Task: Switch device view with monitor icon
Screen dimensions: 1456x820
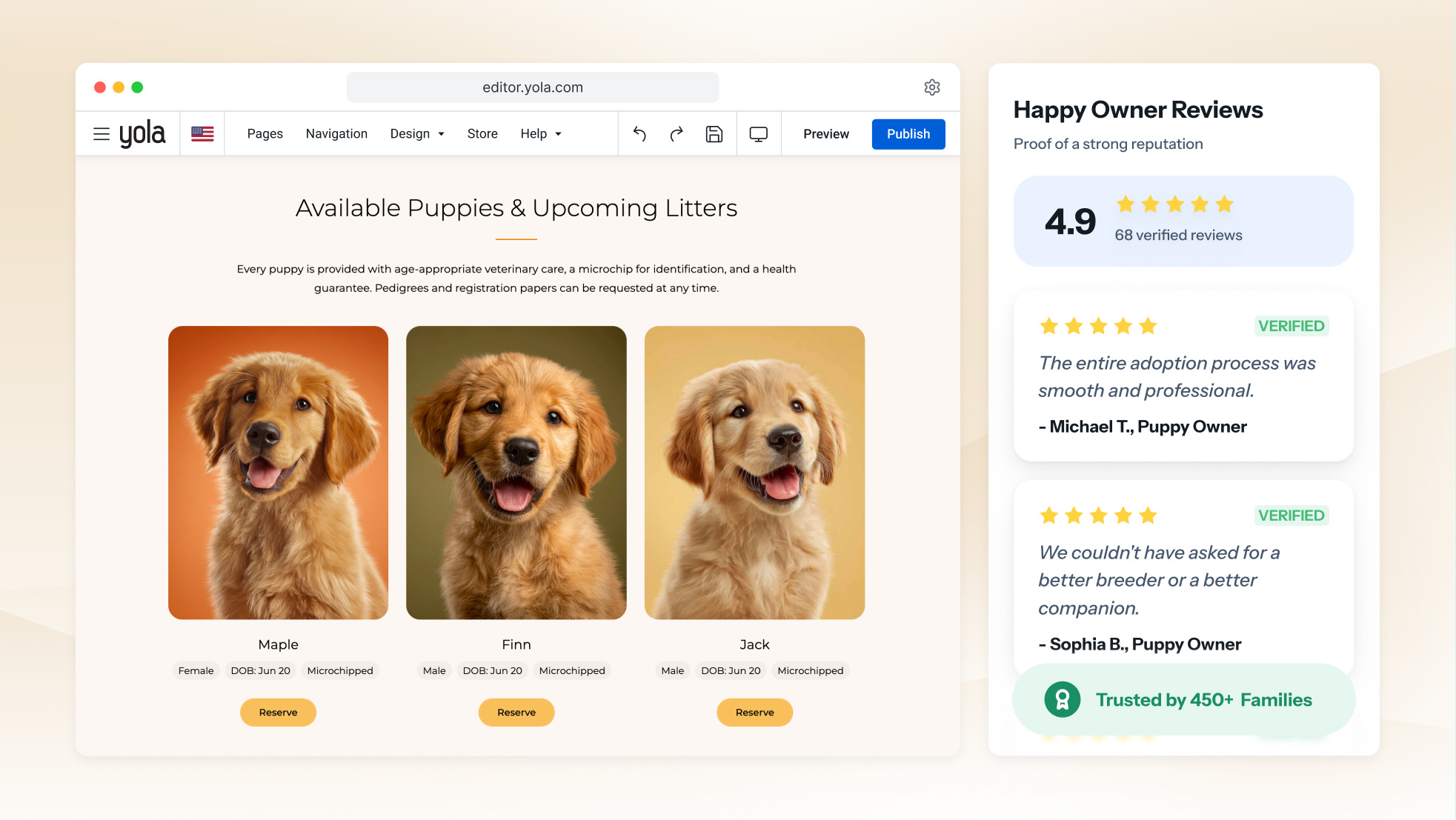Action: pyautogui.click(x=759, y=134)
